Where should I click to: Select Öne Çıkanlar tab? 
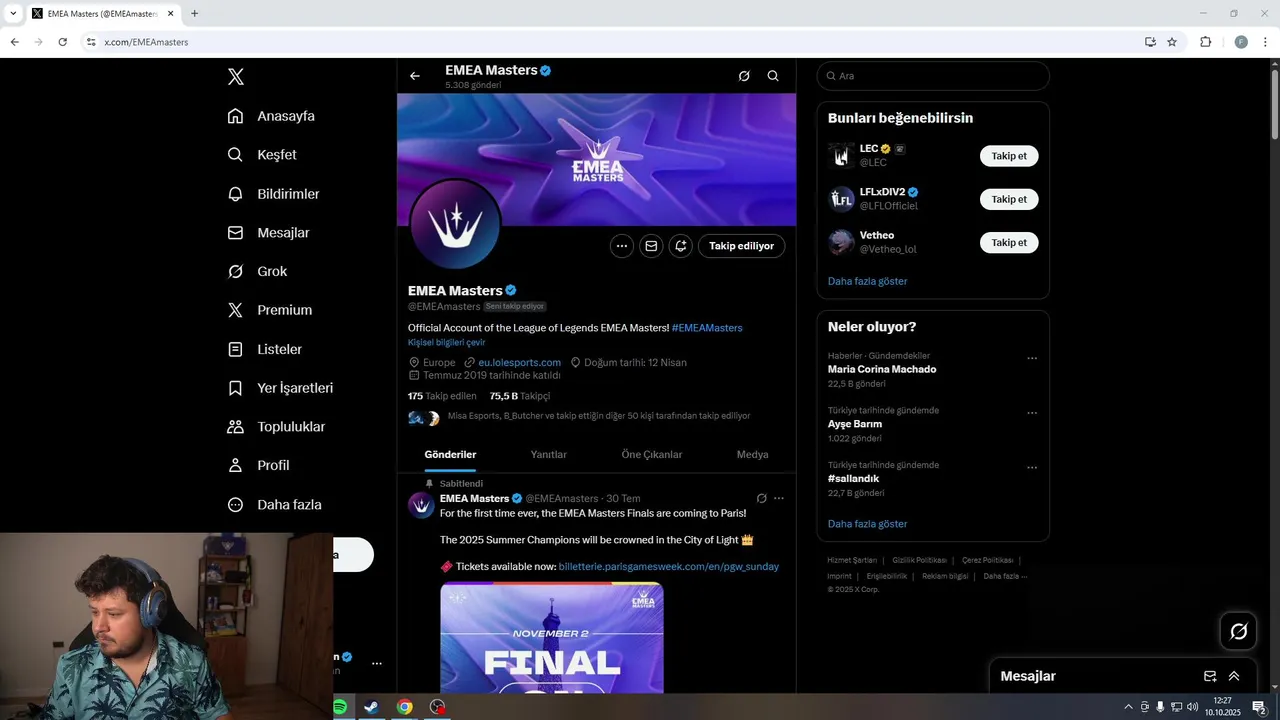pos(652,455)
